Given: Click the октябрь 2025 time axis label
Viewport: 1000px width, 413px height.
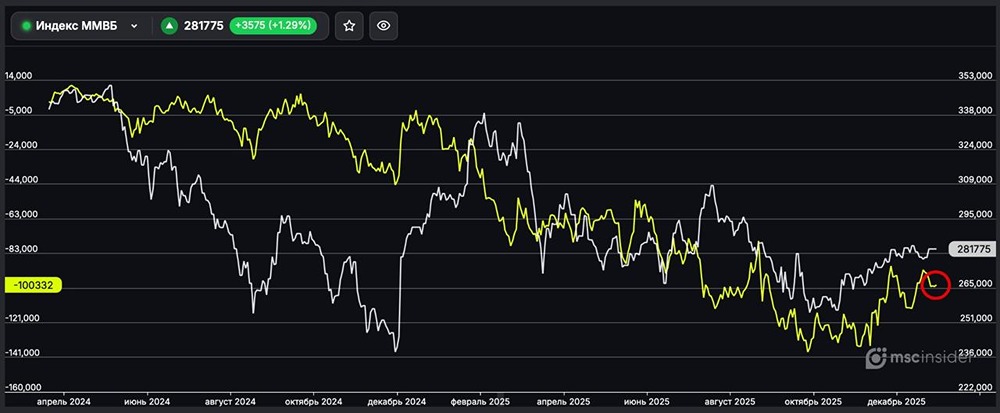Looking at the screenshot, I should [x=813, y=402].
